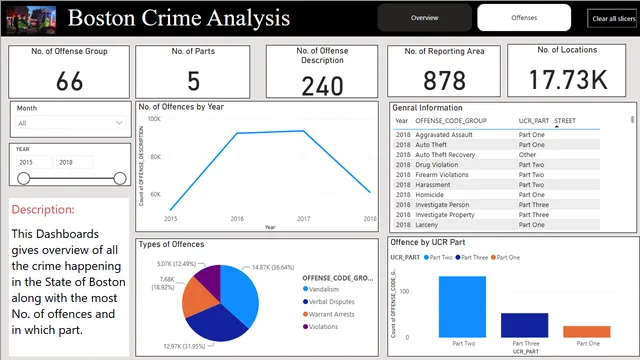Click the 5.07K (12.49%) pie label

(176, 264)
